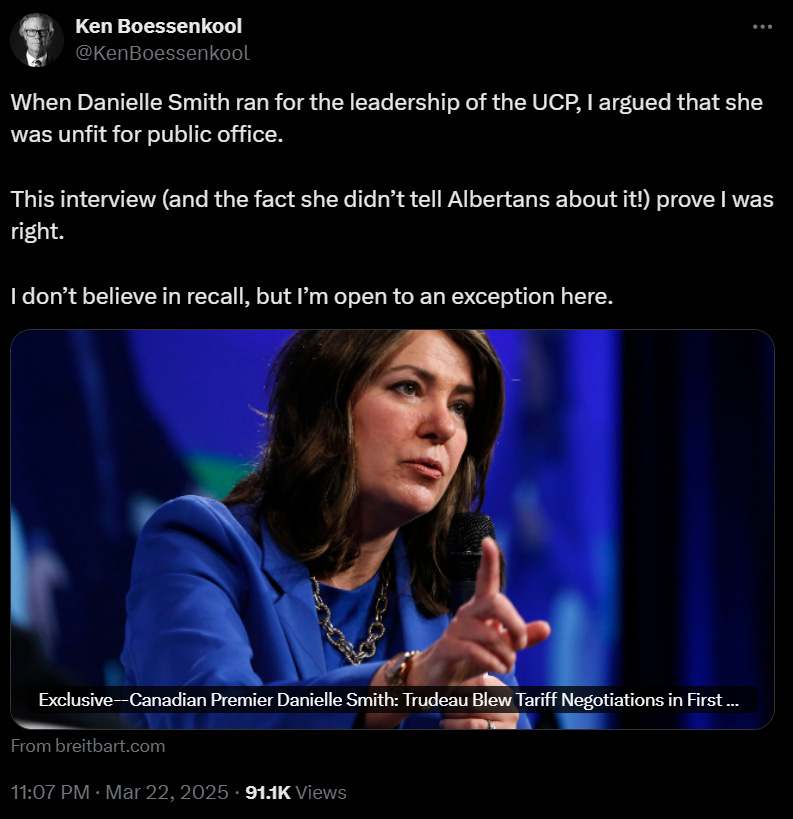This screenshot has width=793, height=819.
Task: Click the Views label beside 91.1K
Action: point(321,792)
